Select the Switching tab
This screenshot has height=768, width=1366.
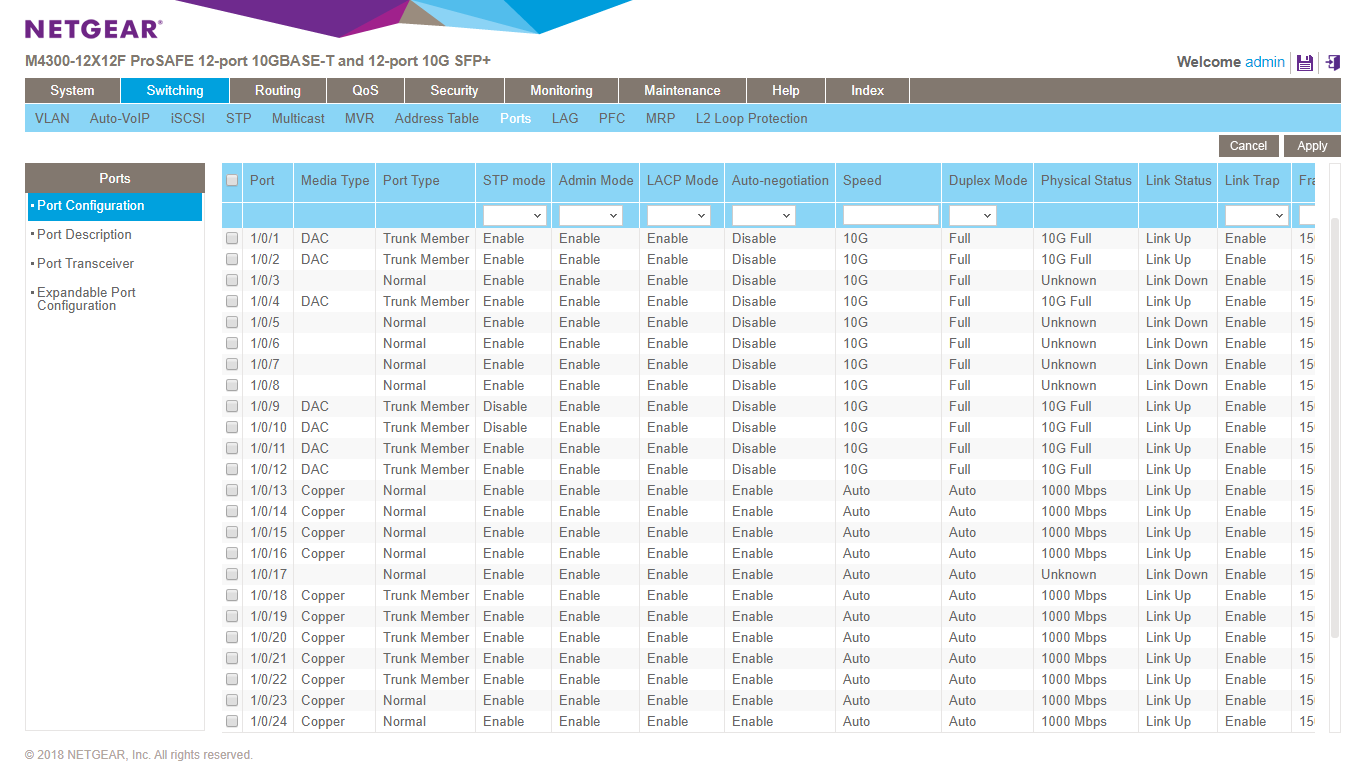click(175, 90)
